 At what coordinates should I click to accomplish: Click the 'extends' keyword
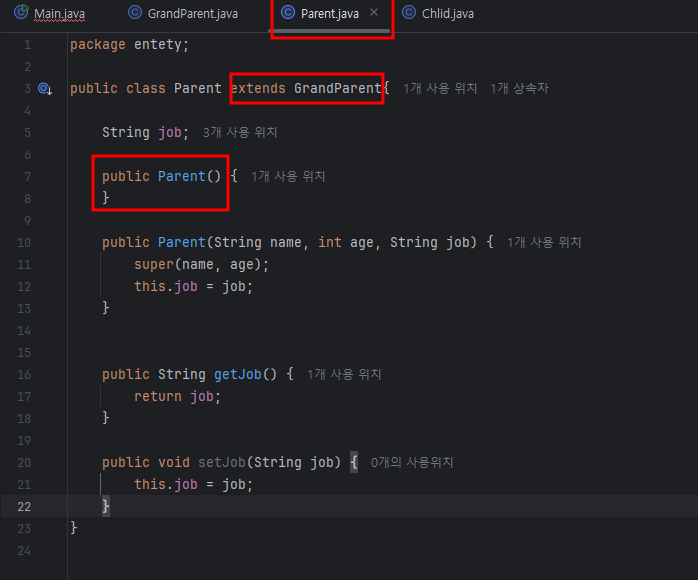click(x=258, y=89)
